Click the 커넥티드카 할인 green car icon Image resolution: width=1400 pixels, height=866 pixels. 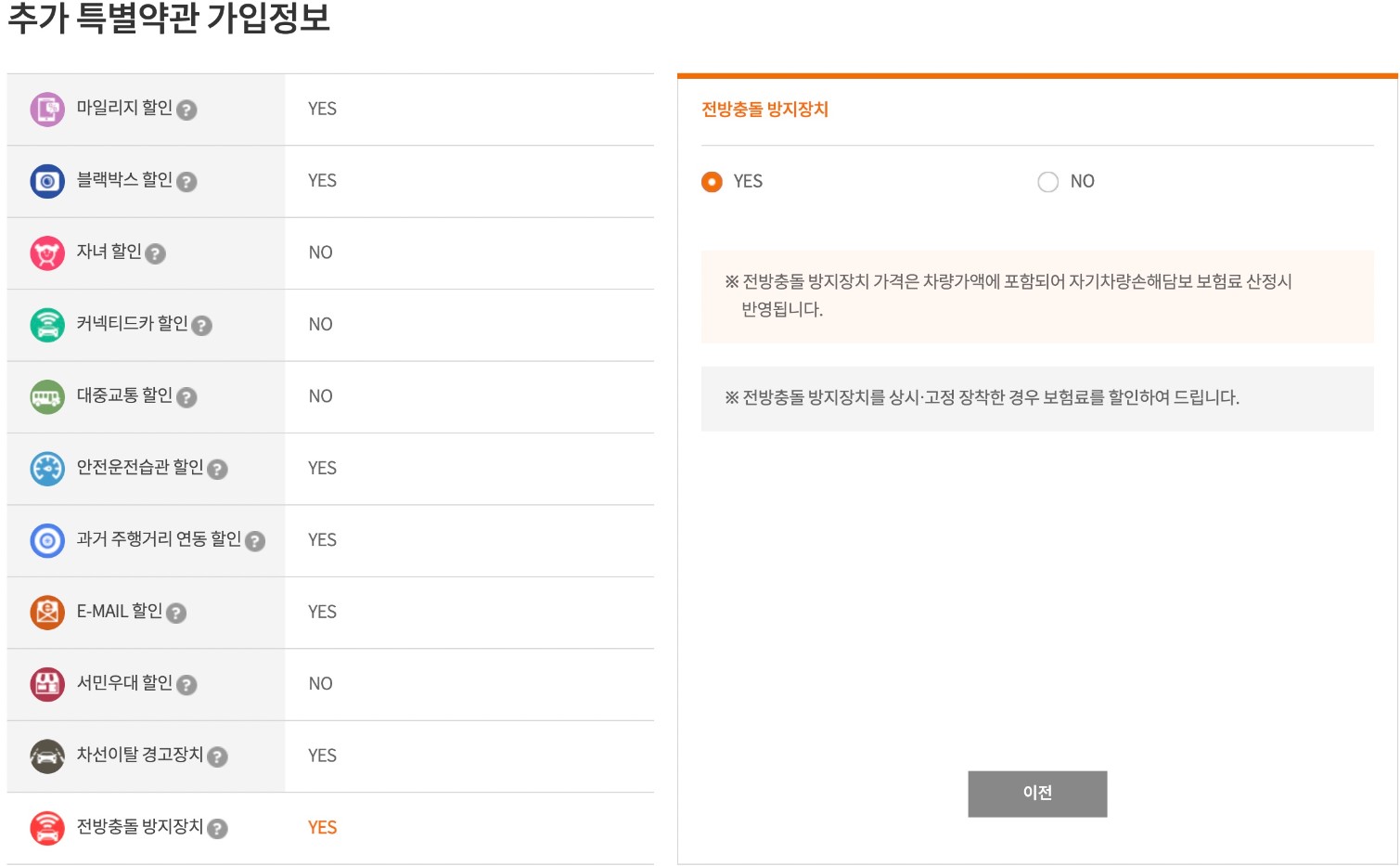pyautogui.click(x=47, y=325)
